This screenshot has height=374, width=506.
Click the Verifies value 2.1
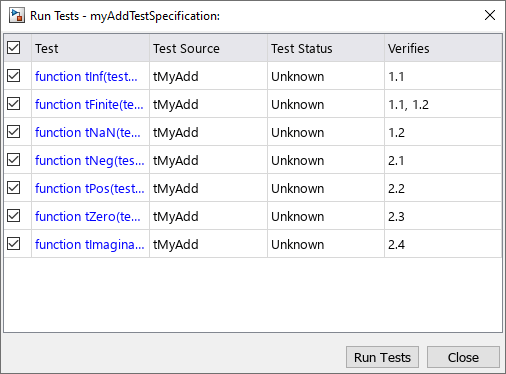click(x=396, y=161)
